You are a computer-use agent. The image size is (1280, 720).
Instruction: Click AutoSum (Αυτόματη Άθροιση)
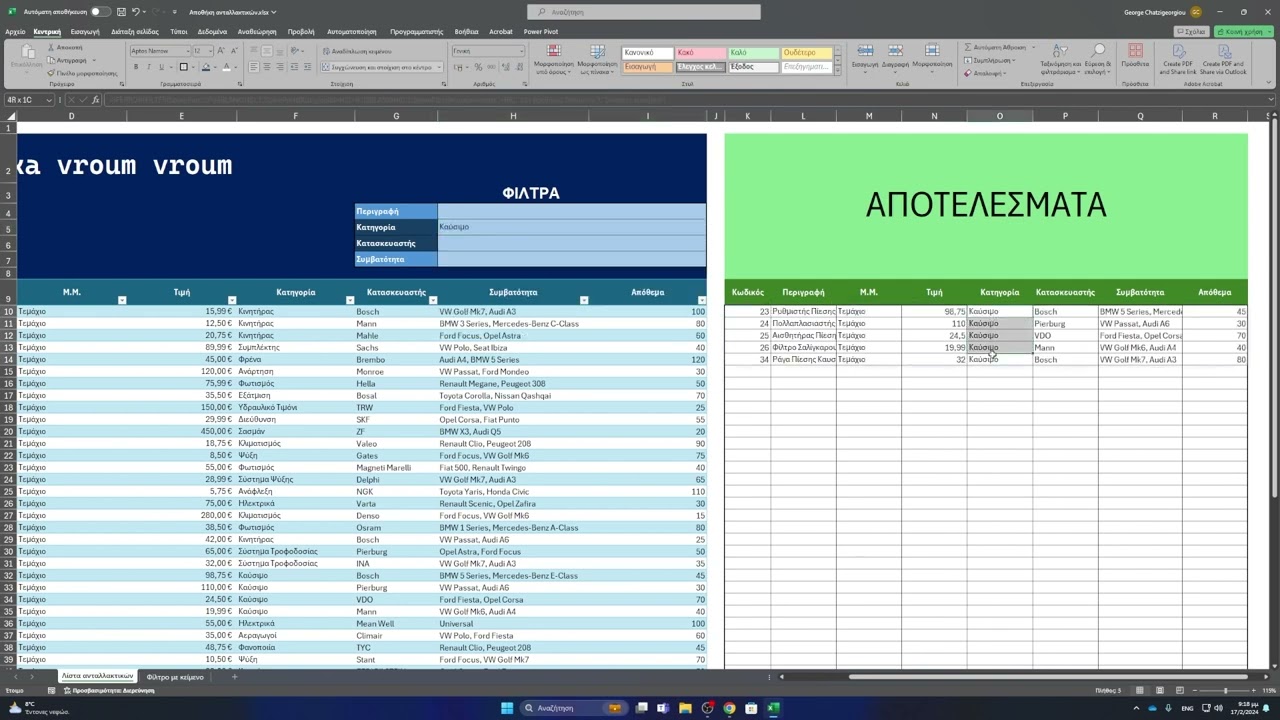click(996, 47)
